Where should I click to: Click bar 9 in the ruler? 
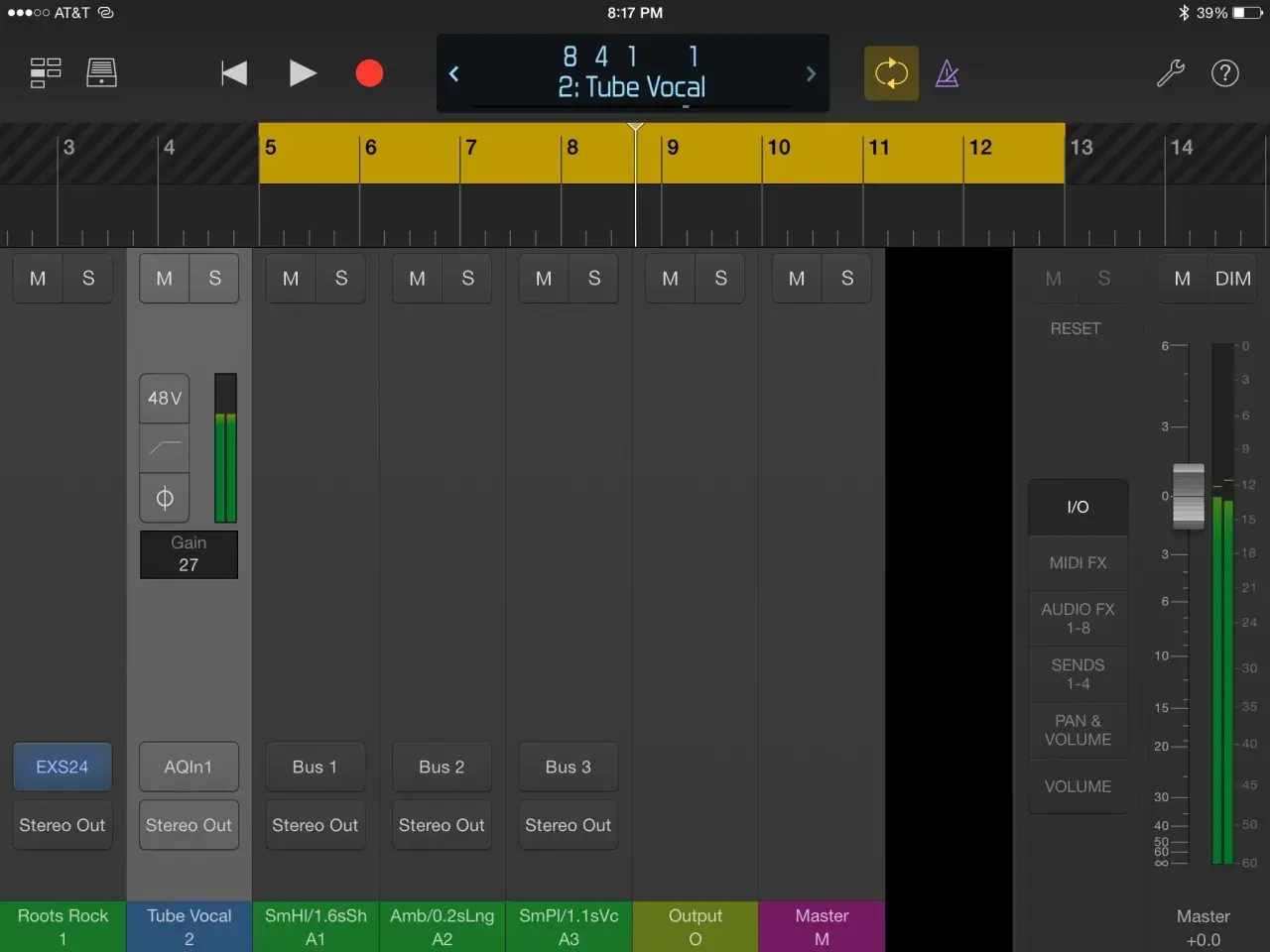(x=674, y=148)
